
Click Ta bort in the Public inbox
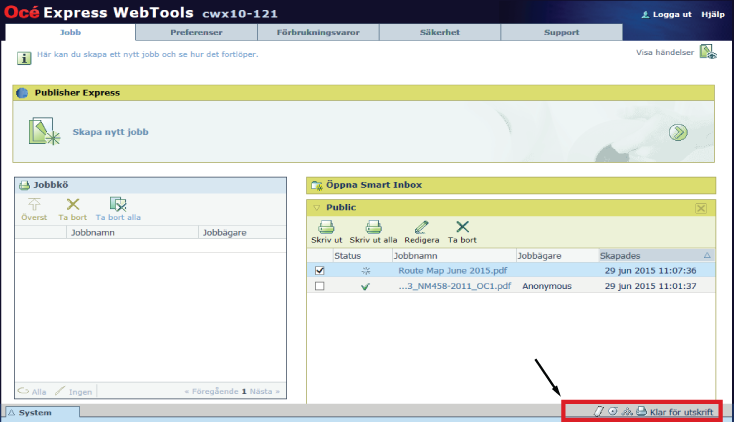point(462,232)
